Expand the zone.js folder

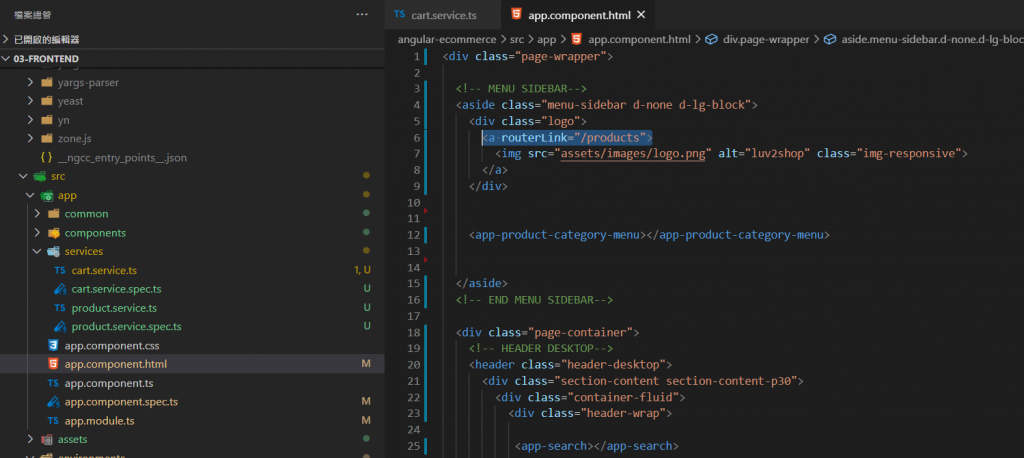coord(30,139)
